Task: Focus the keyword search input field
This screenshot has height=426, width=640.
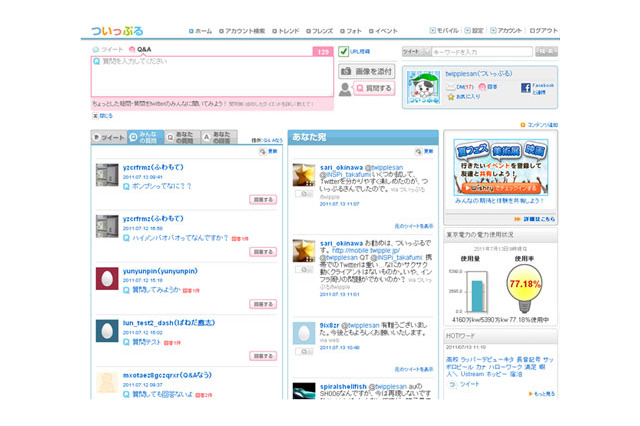Action: point(482,52)
